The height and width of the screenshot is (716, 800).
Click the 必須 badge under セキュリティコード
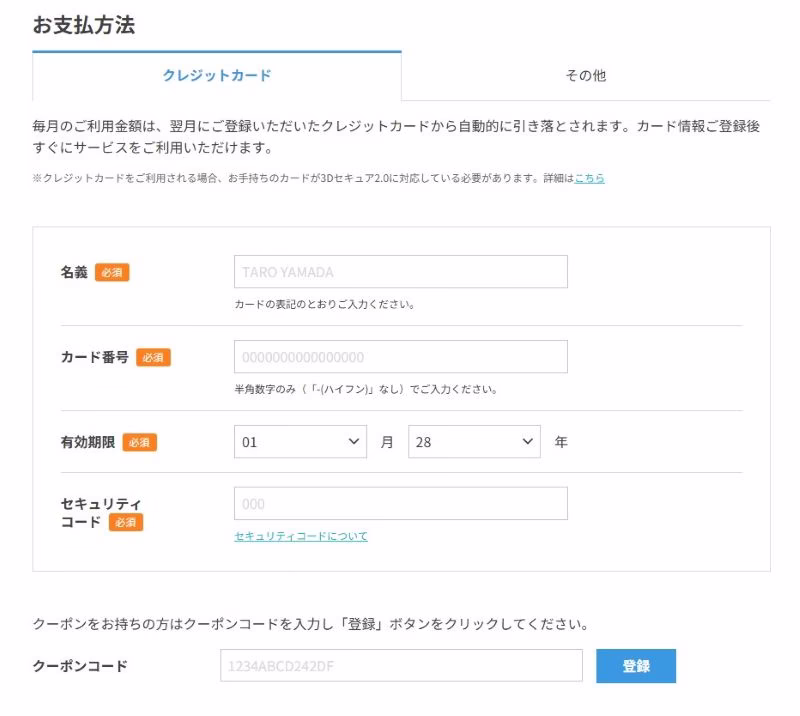pos(126,522)
